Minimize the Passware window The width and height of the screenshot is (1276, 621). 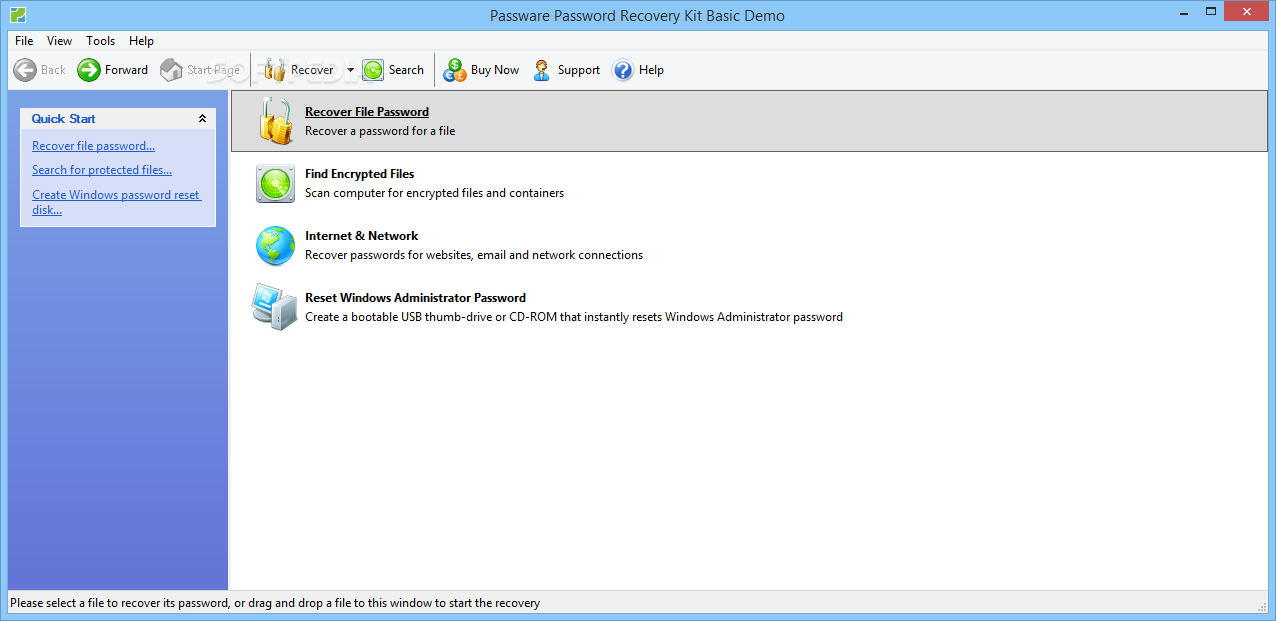click(x=1184, y=12)
